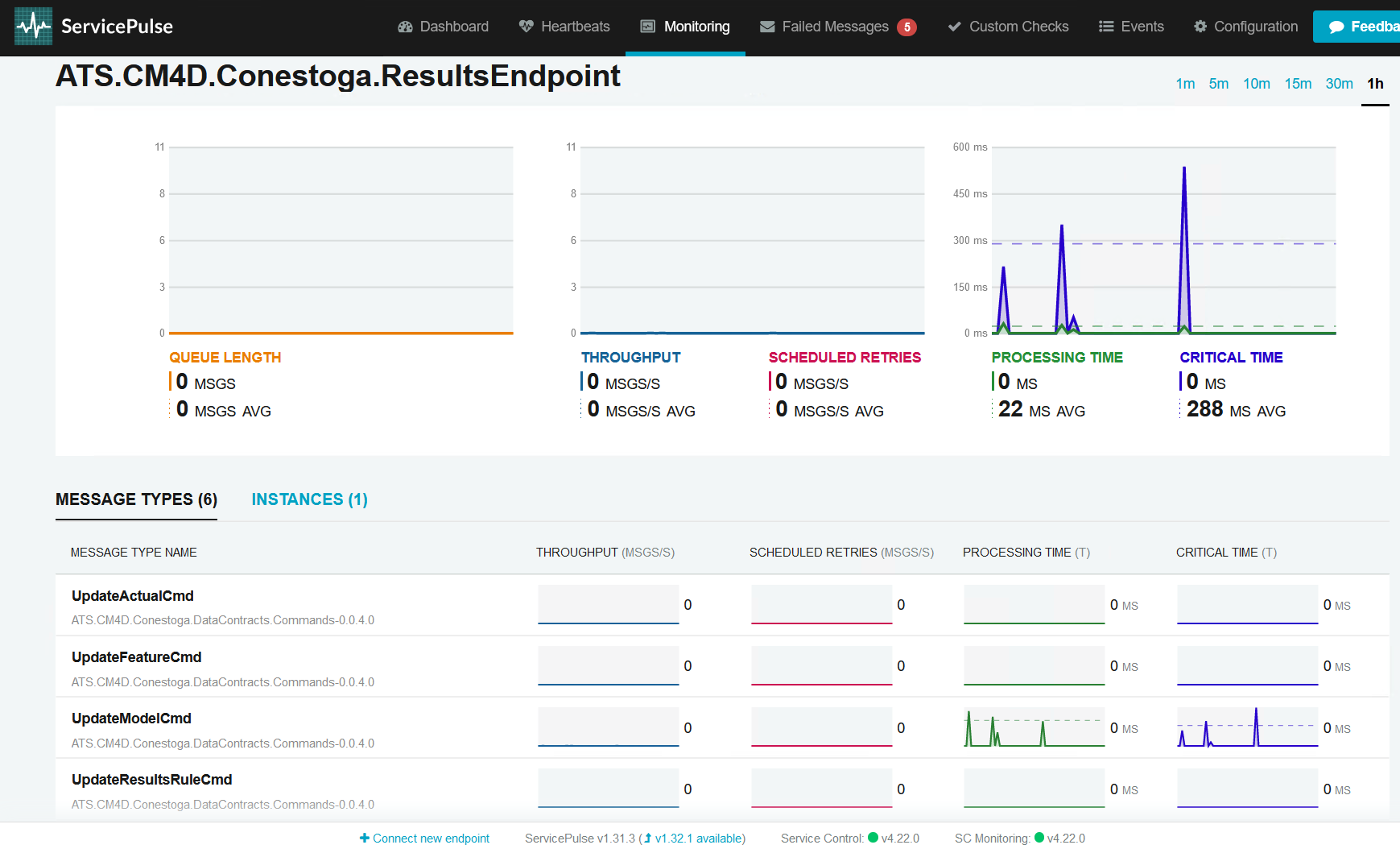Click the red failed messages count badge

click(906, 27)
